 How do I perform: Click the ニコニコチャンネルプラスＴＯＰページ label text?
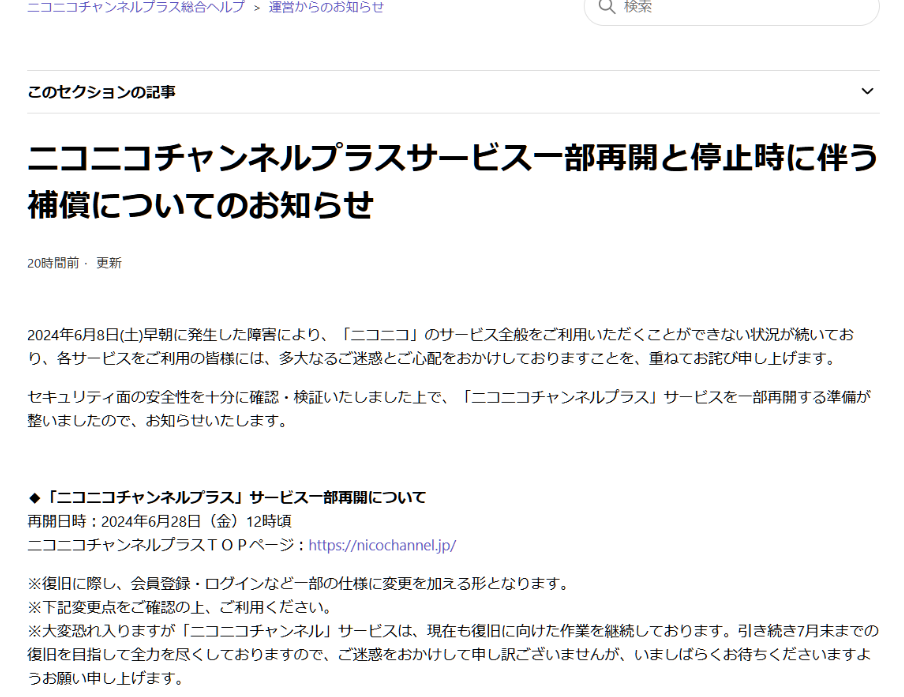166,545
